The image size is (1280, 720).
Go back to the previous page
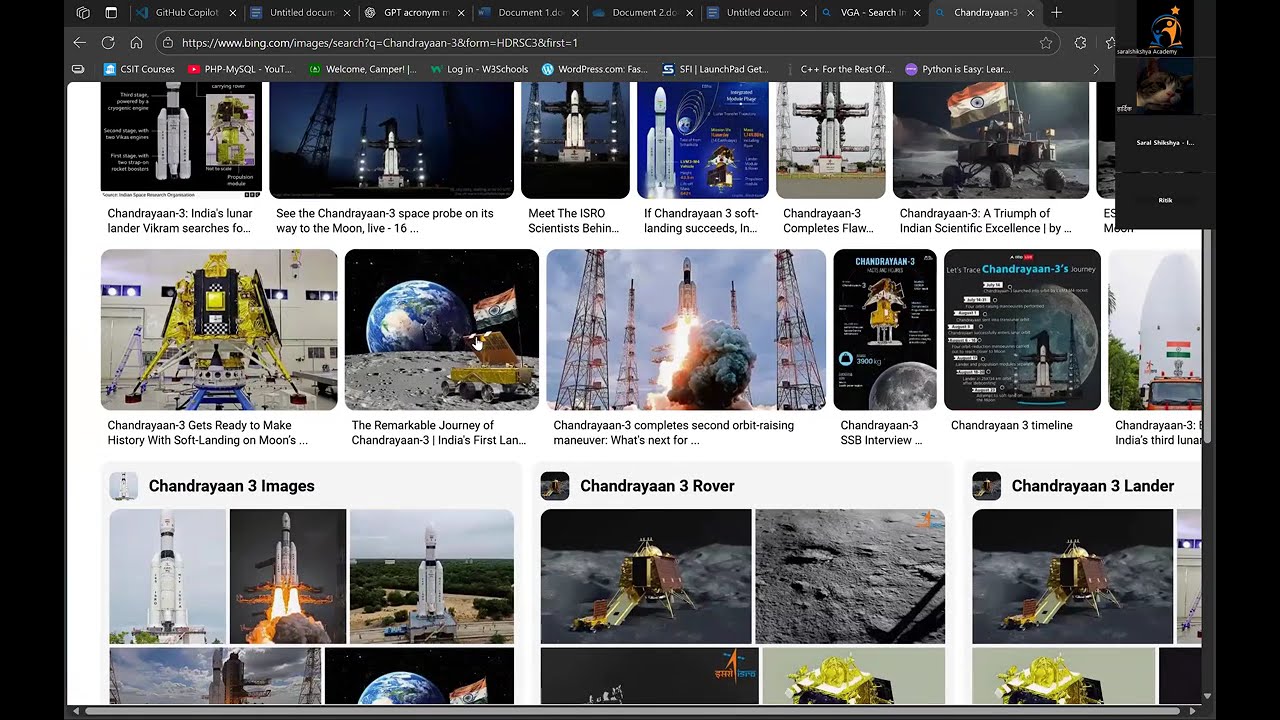(x=80, y=43)
